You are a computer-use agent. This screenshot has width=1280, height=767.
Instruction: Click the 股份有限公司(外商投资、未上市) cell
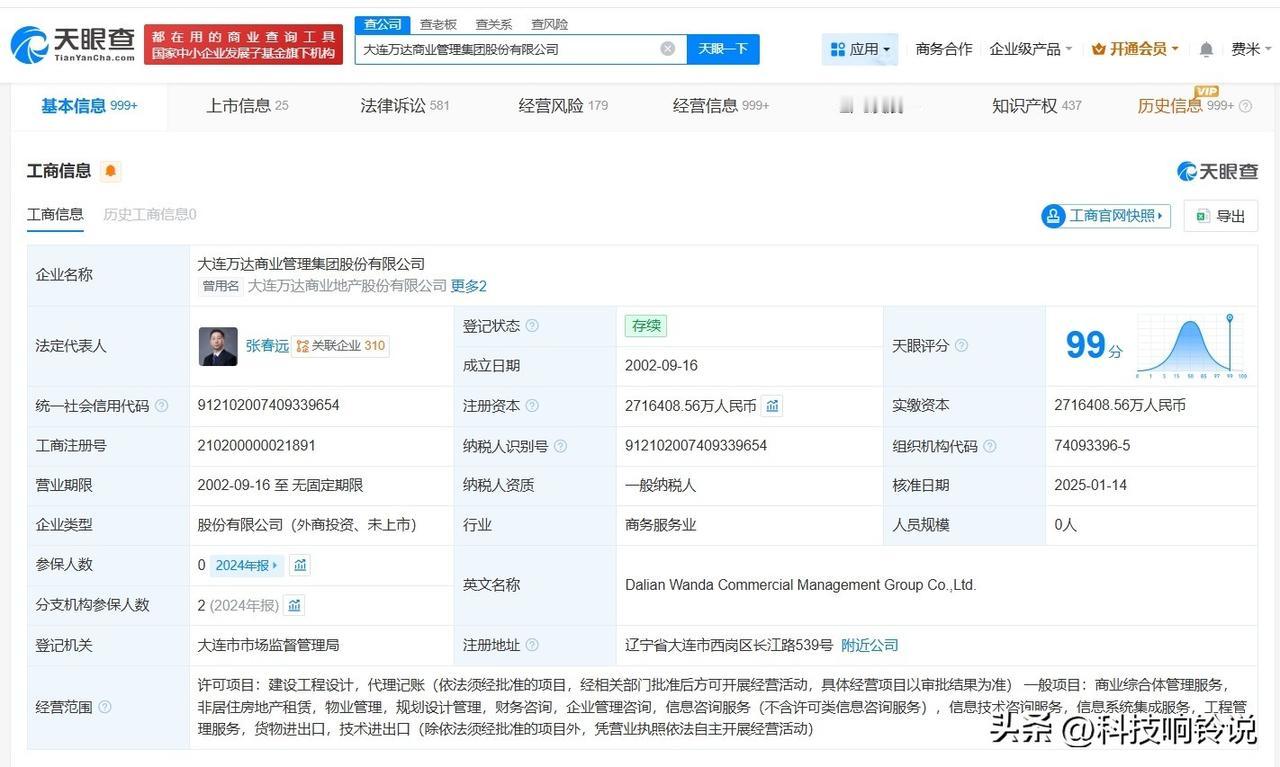[x=307, y=525]
